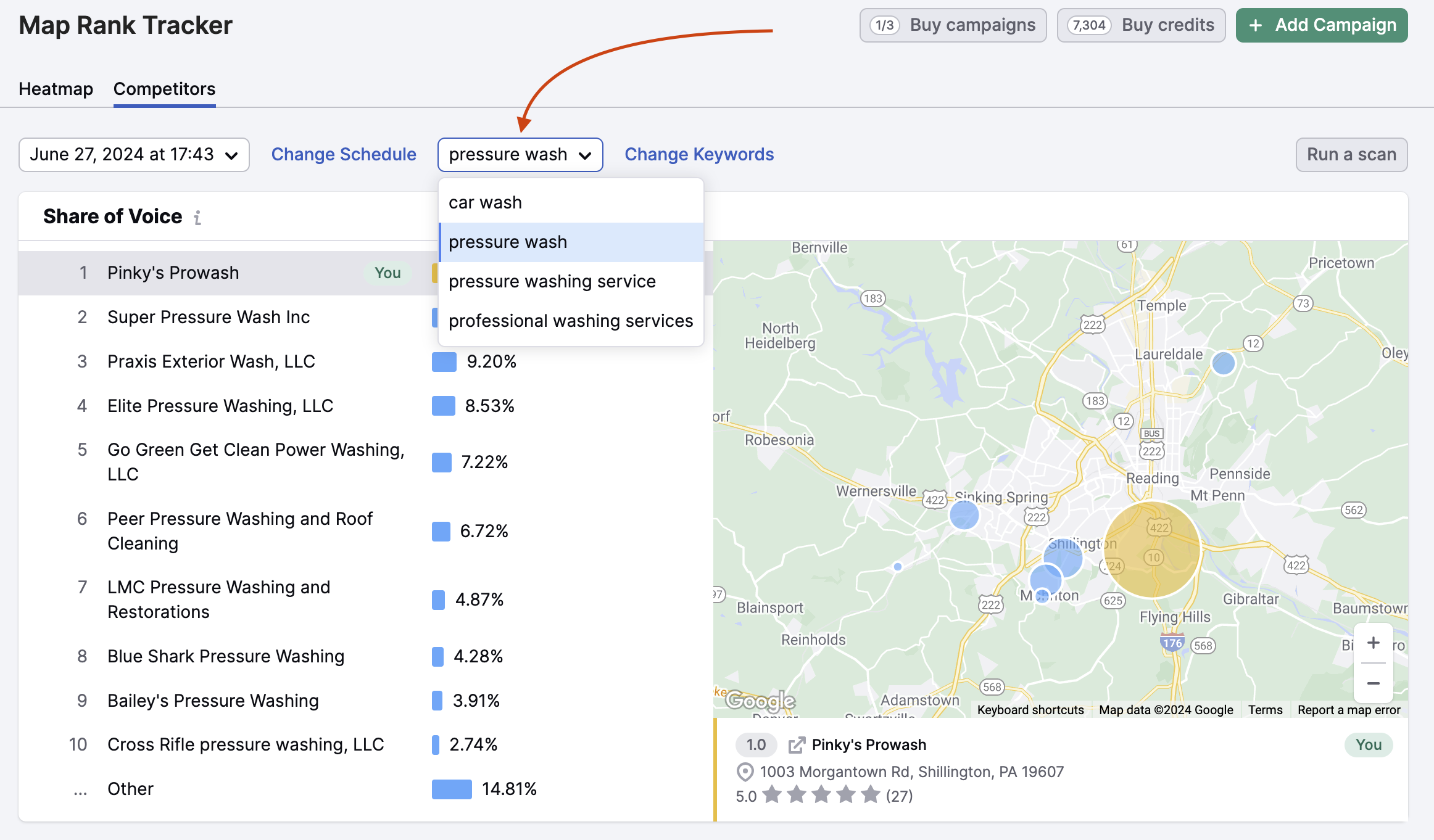Click the Other row in competitor list
The image size is (1434, 840).
366,789
